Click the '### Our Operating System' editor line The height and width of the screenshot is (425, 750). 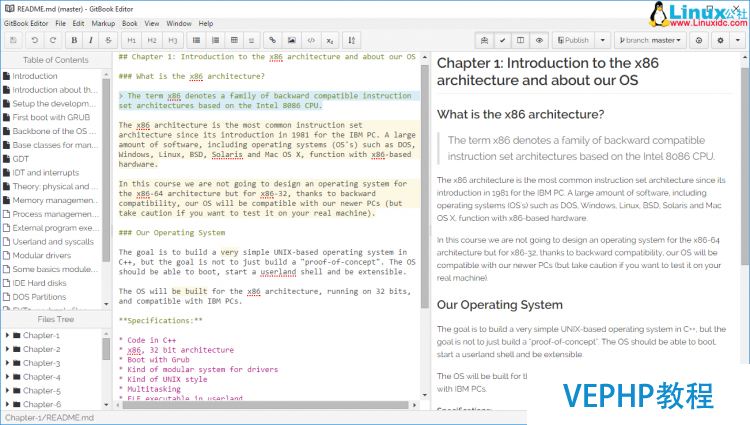tap(172, 233)
